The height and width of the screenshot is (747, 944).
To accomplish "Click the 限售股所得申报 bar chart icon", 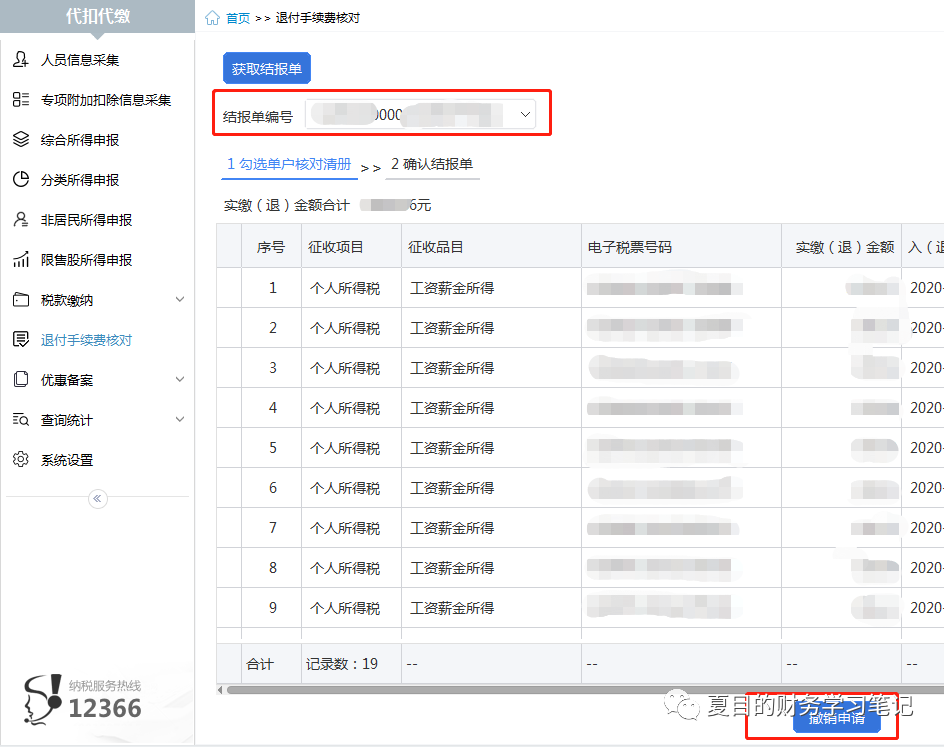I will [22, 259].
